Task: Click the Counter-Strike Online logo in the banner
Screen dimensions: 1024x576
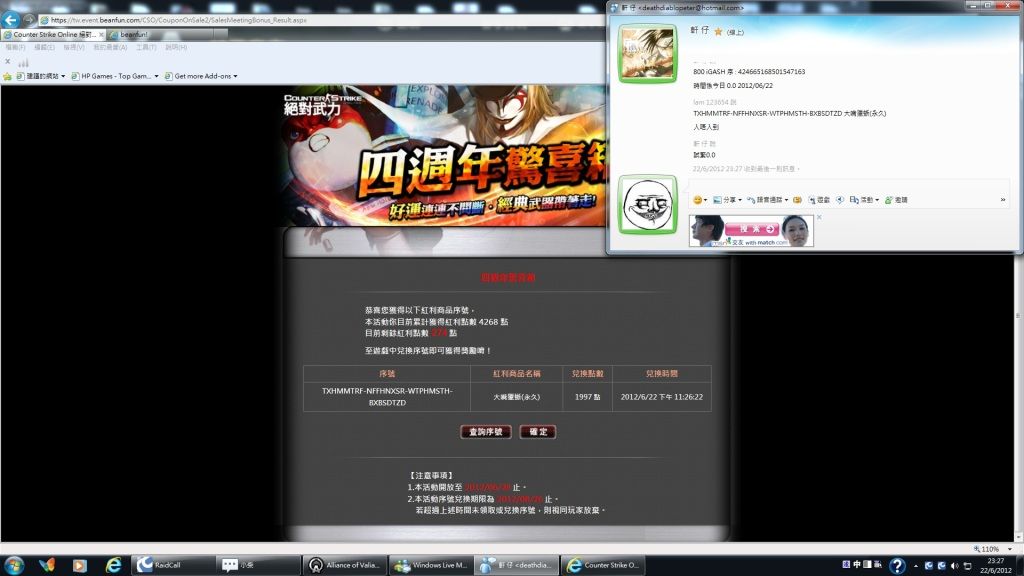Action: click(x=323, y=104)
